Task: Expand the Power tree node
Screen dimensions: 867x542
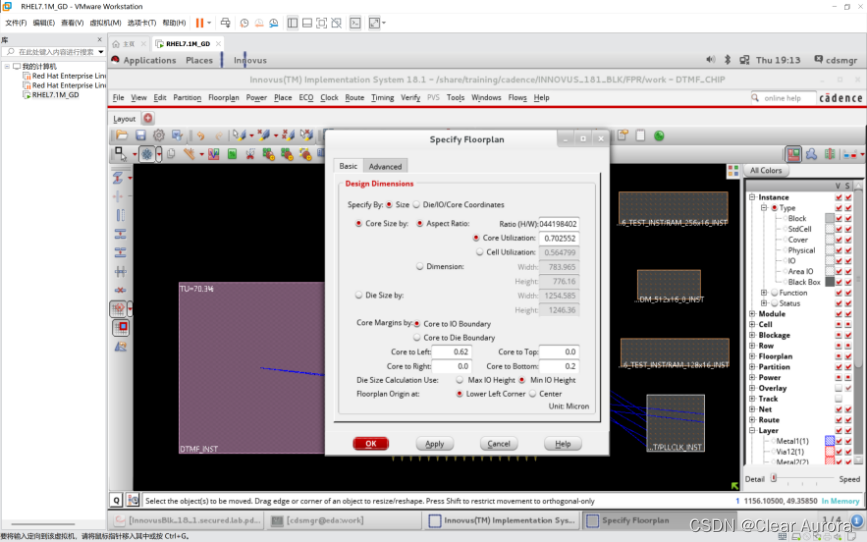Action: [x=752, y=377]
